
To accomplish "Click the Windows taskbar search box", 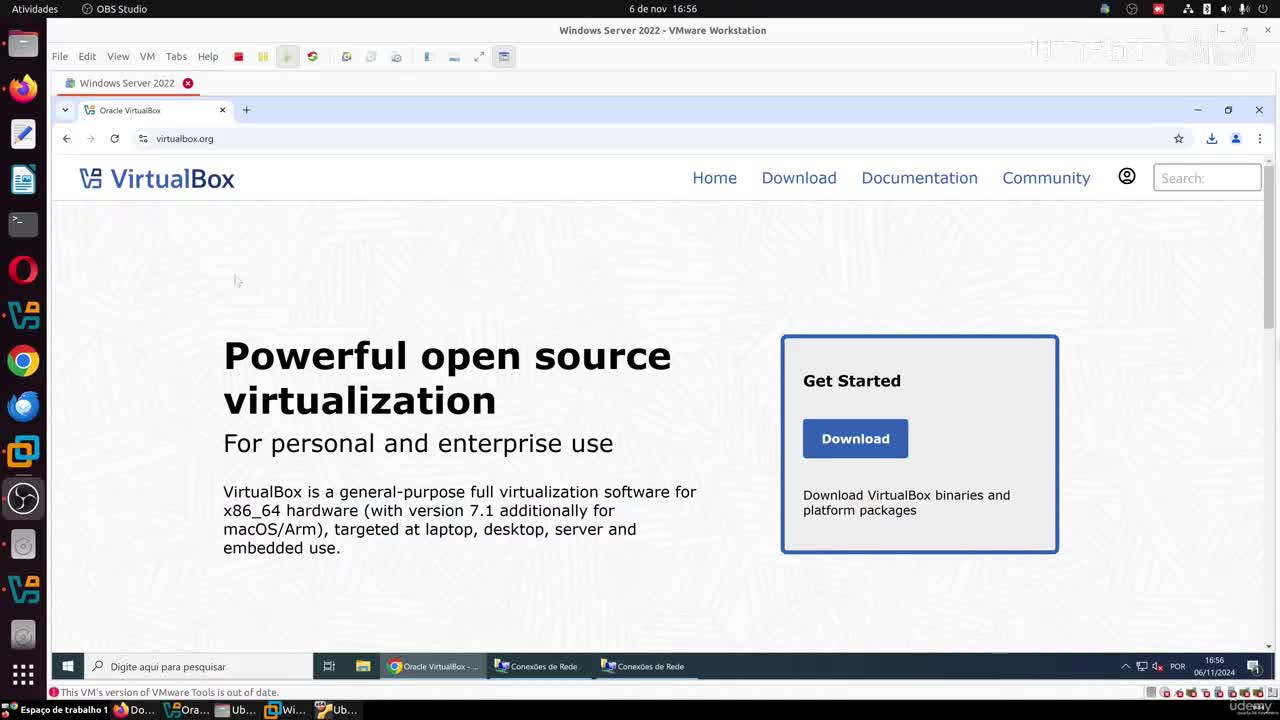I will tap(198, 666).
